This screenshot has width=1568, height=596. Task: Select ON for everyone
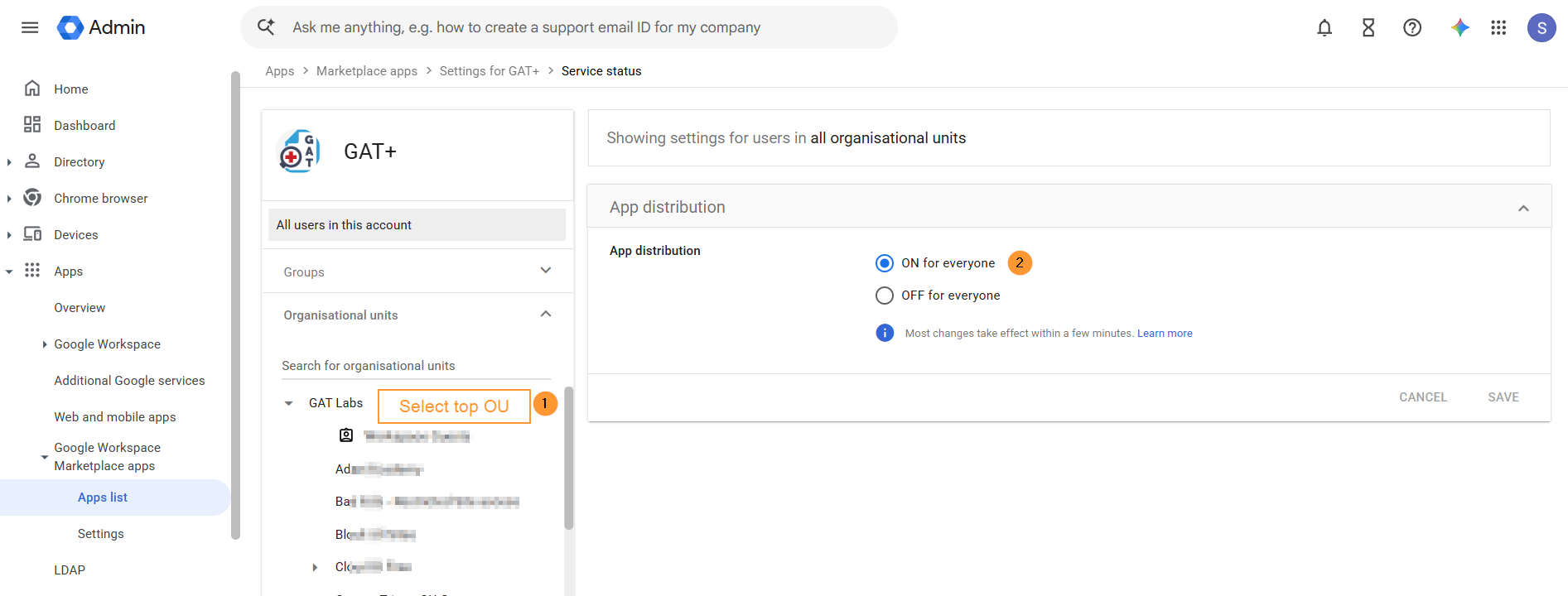click(x=885, y=263)
